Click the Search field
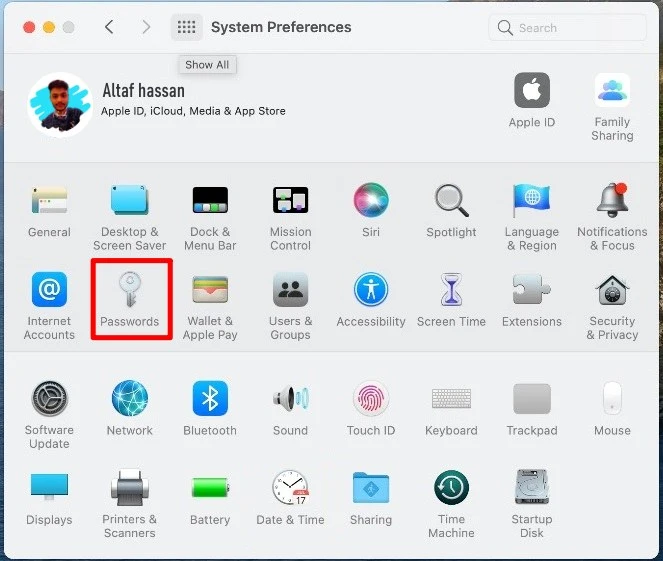Screen dimensions: 663x561 pyautogui.click(x=567, y=28)
